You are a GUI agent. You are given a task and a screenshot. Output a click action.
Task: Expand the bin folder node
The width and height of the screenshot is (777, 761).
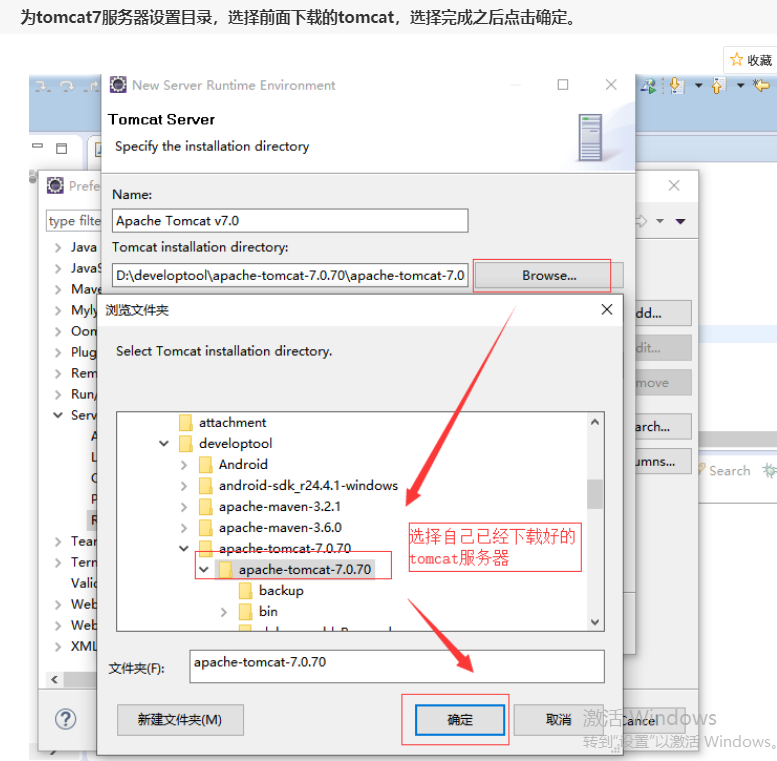[224, 612]
